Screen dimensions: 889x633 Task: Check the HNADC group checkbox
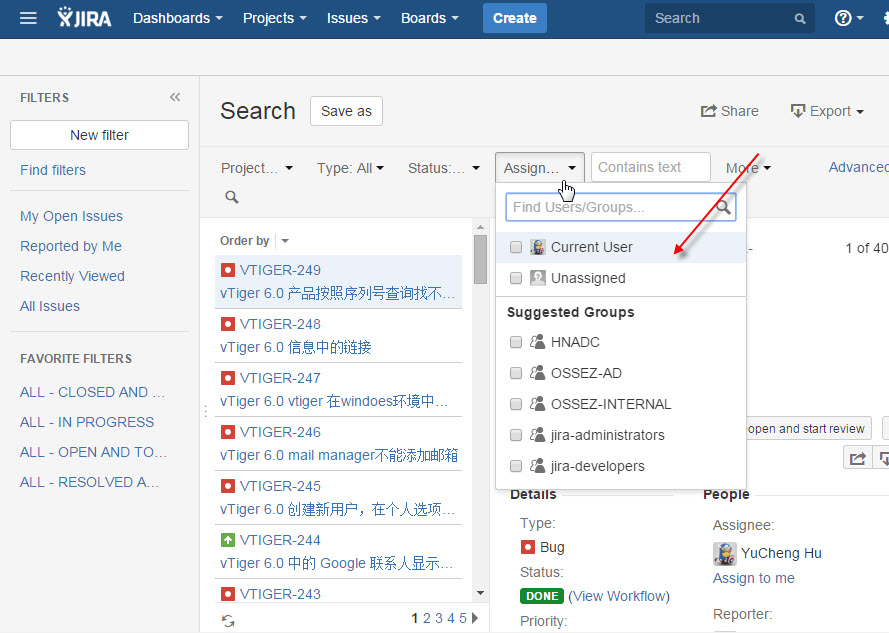pyautogui.click(x=516, y=342)
